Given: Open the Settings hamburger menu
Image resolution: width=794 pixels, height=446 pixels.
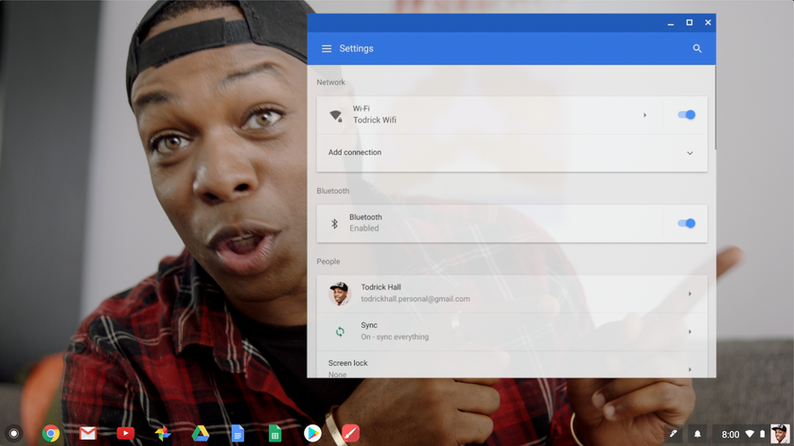Looking at the screenshot, I should point(326,49).
